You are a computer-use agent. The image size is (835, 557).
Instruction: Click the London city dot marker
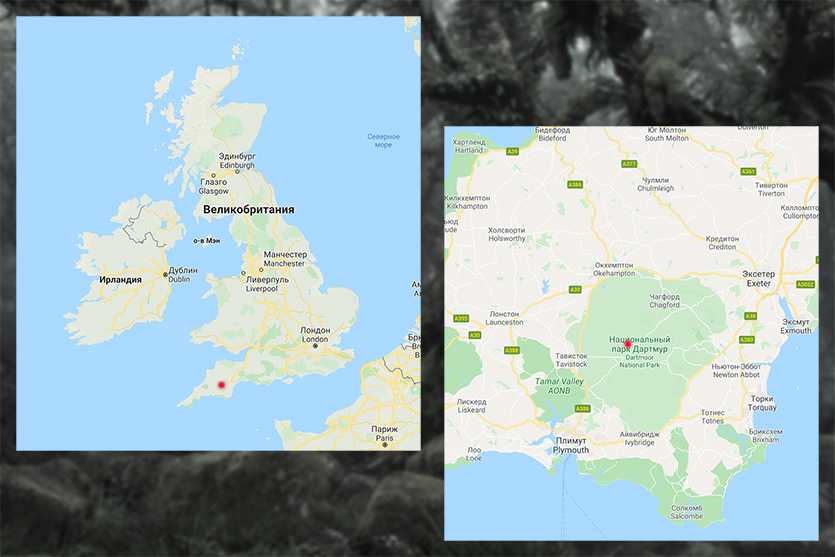[x=315, y=346]
